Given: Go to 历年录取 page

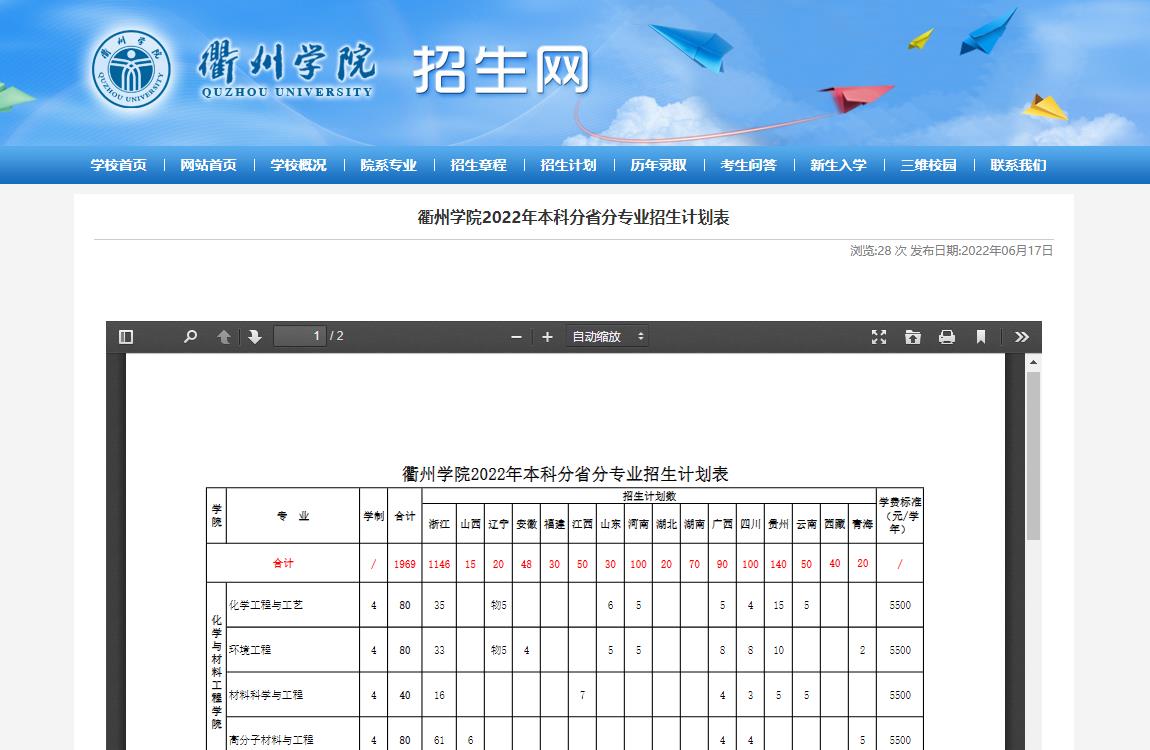Looking at the screenshot, I should (659, 165).
